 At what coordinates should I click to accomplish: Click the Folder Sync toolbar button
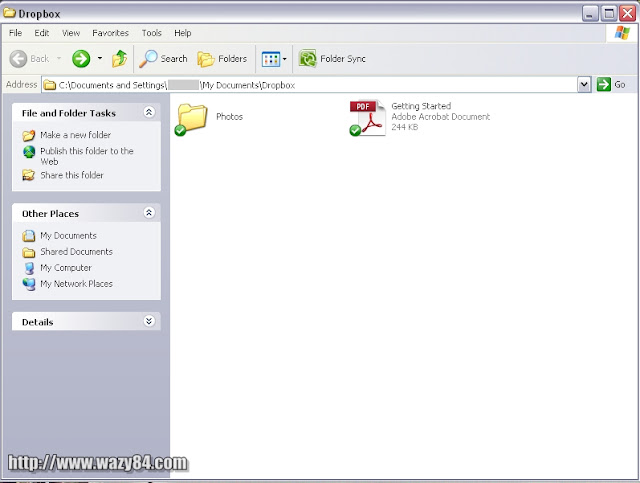pos(332,59)
